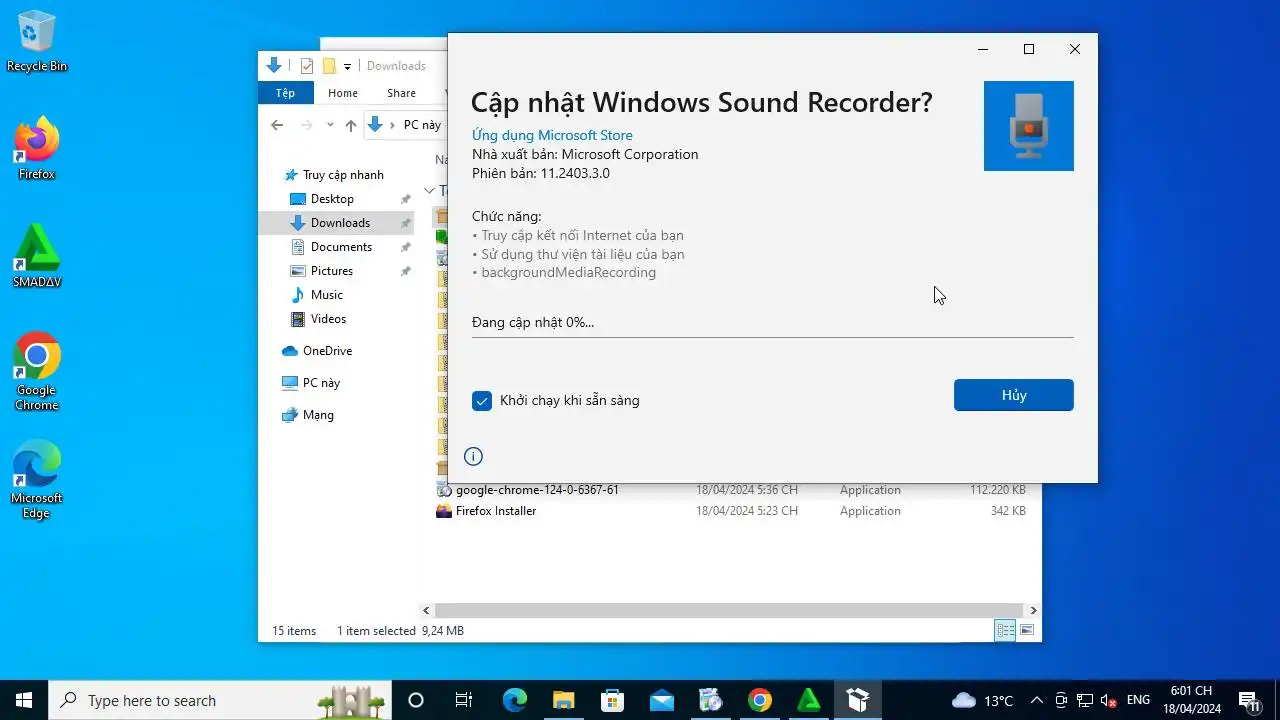Open Videos in navigation pane

pos(328,319)
